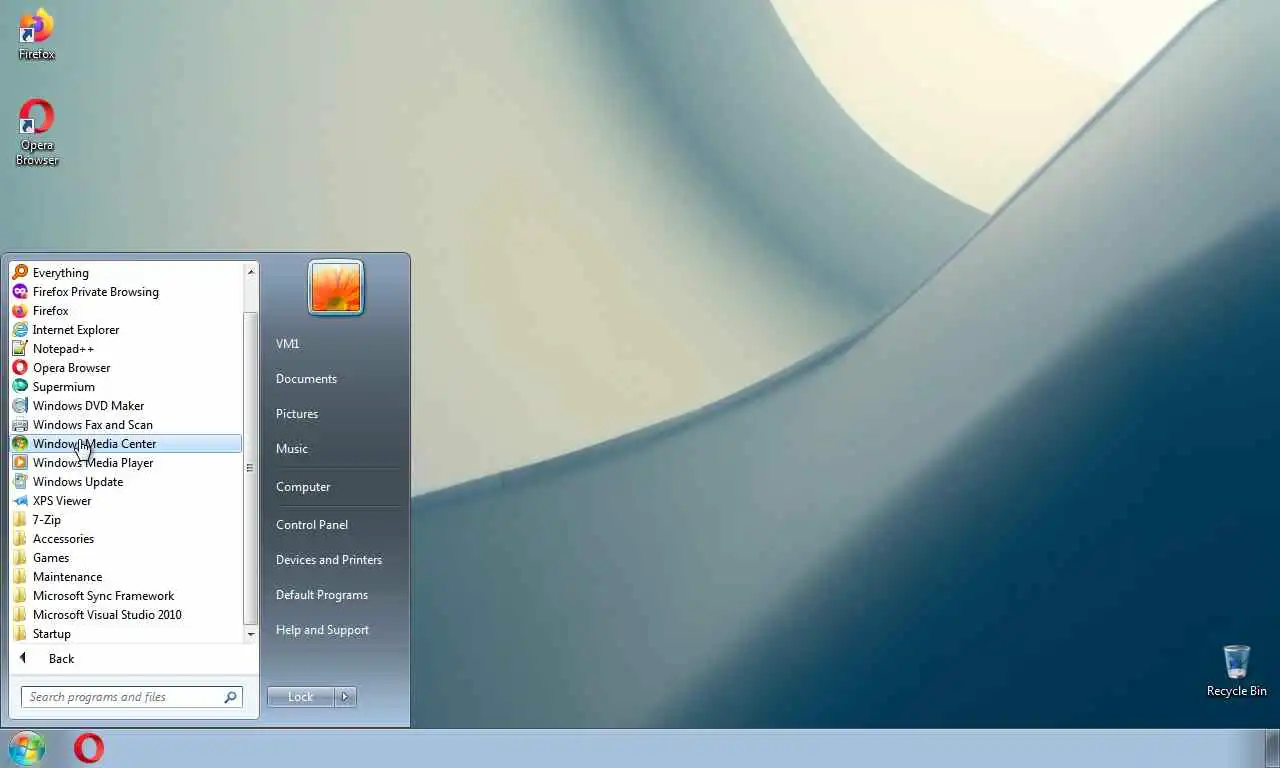Viewport: 1280px width, 768px height.
Task: Click the programs list scrollbar down arrow
Action: point(250,634)
